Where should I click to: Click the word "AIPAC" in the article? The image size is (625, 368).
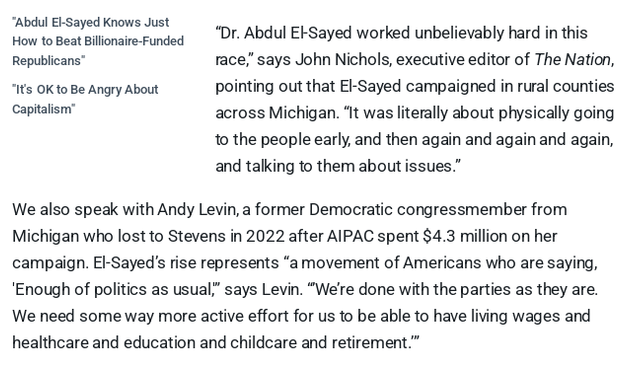(350, 236)
